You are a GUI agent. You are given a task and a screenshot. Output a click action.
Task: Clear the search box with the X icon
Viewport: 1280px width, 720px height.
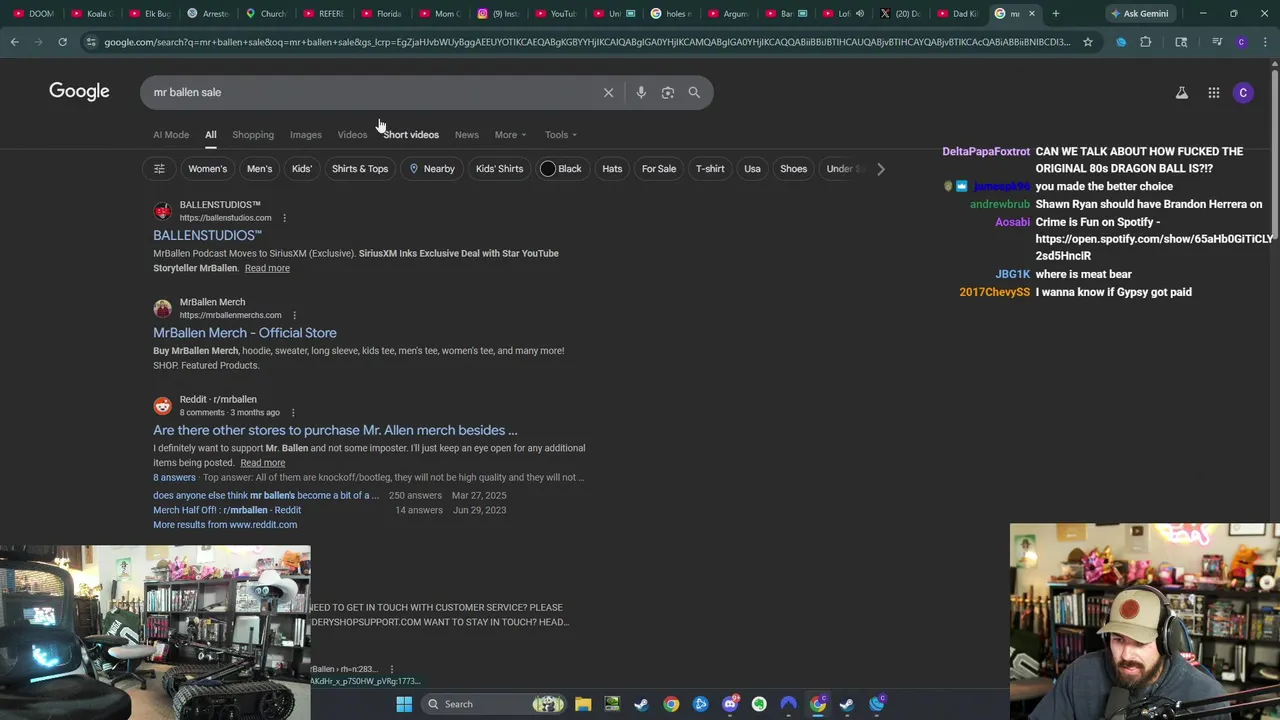(608, 92)
